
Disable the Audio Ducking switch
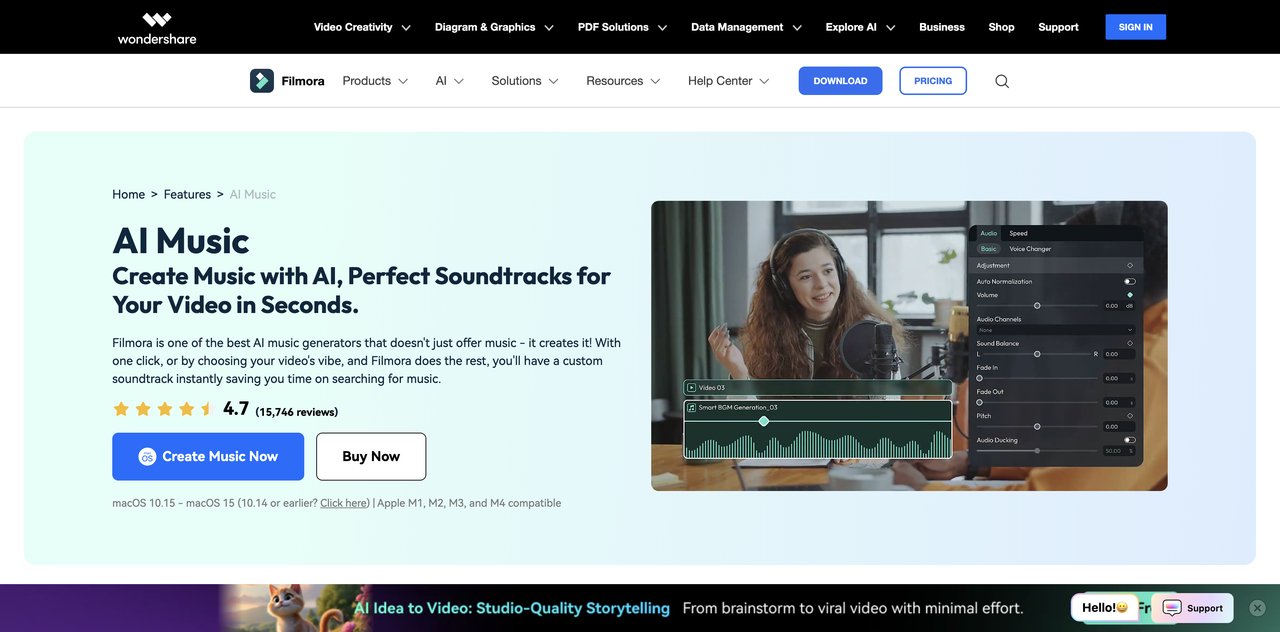(x=1129, y=440)
